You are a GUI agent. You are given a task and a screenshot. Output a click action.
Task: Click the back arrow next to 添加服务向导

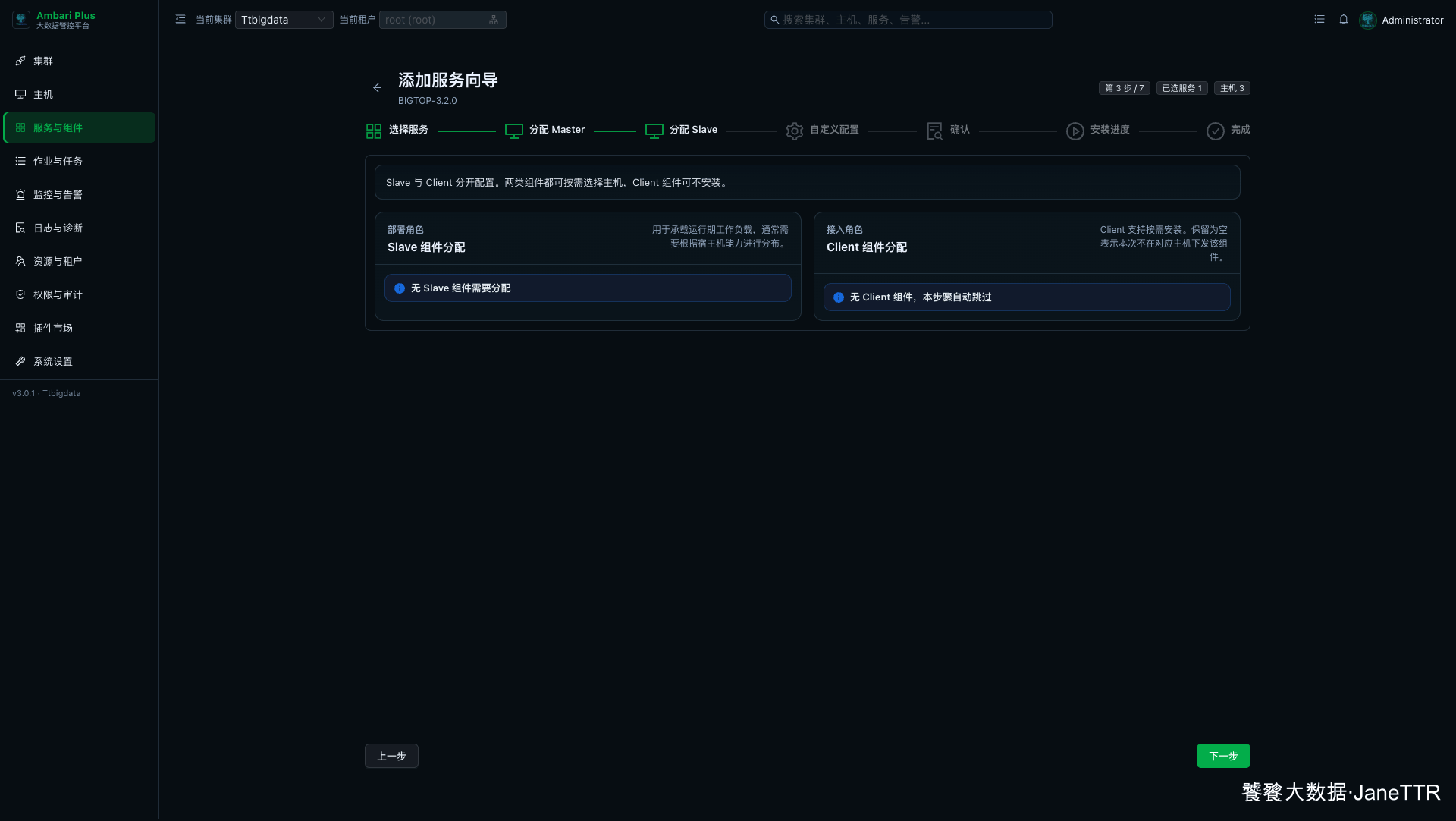377,88
